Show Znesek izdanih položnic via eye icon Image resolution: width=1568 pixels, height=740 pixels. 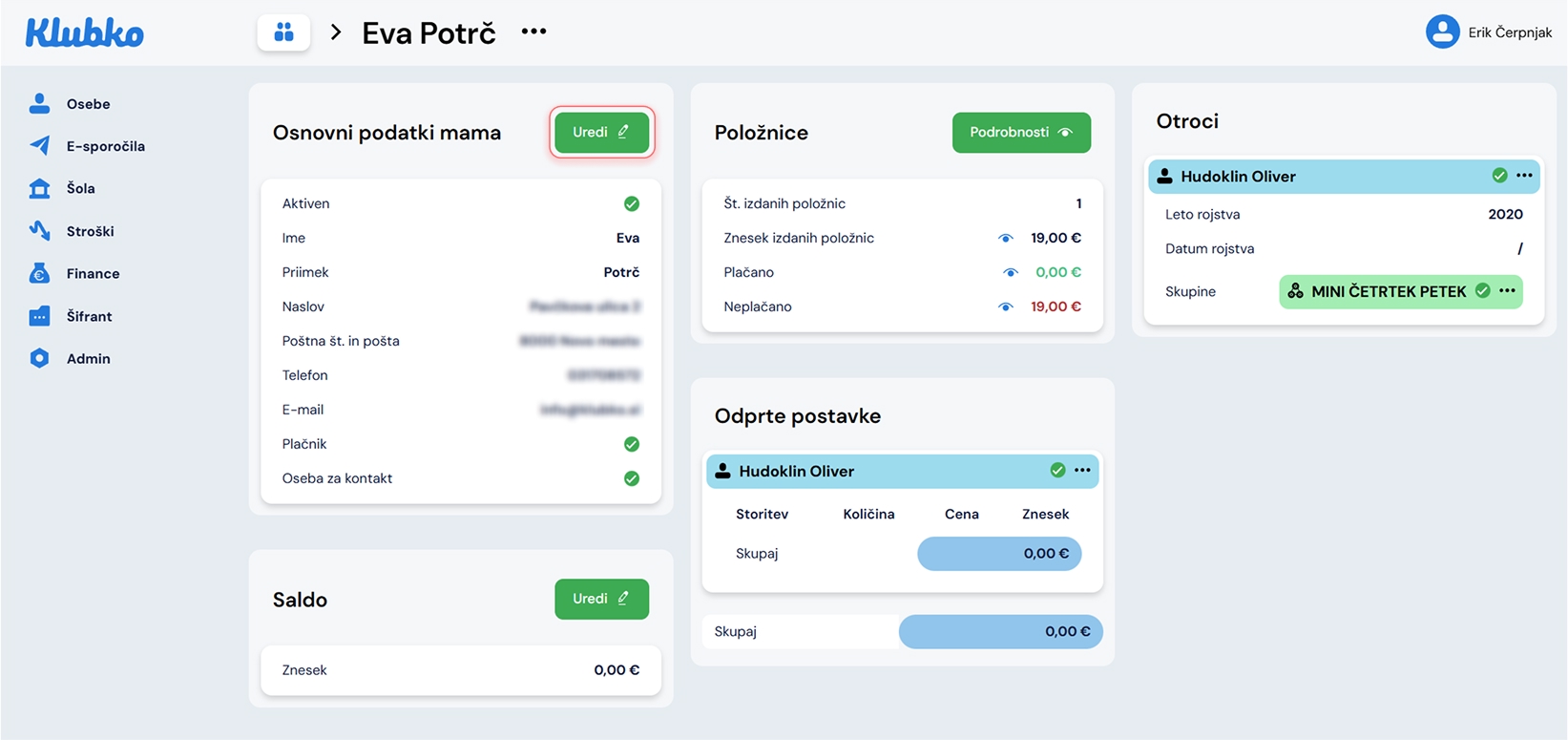[x=1005, y=238]
